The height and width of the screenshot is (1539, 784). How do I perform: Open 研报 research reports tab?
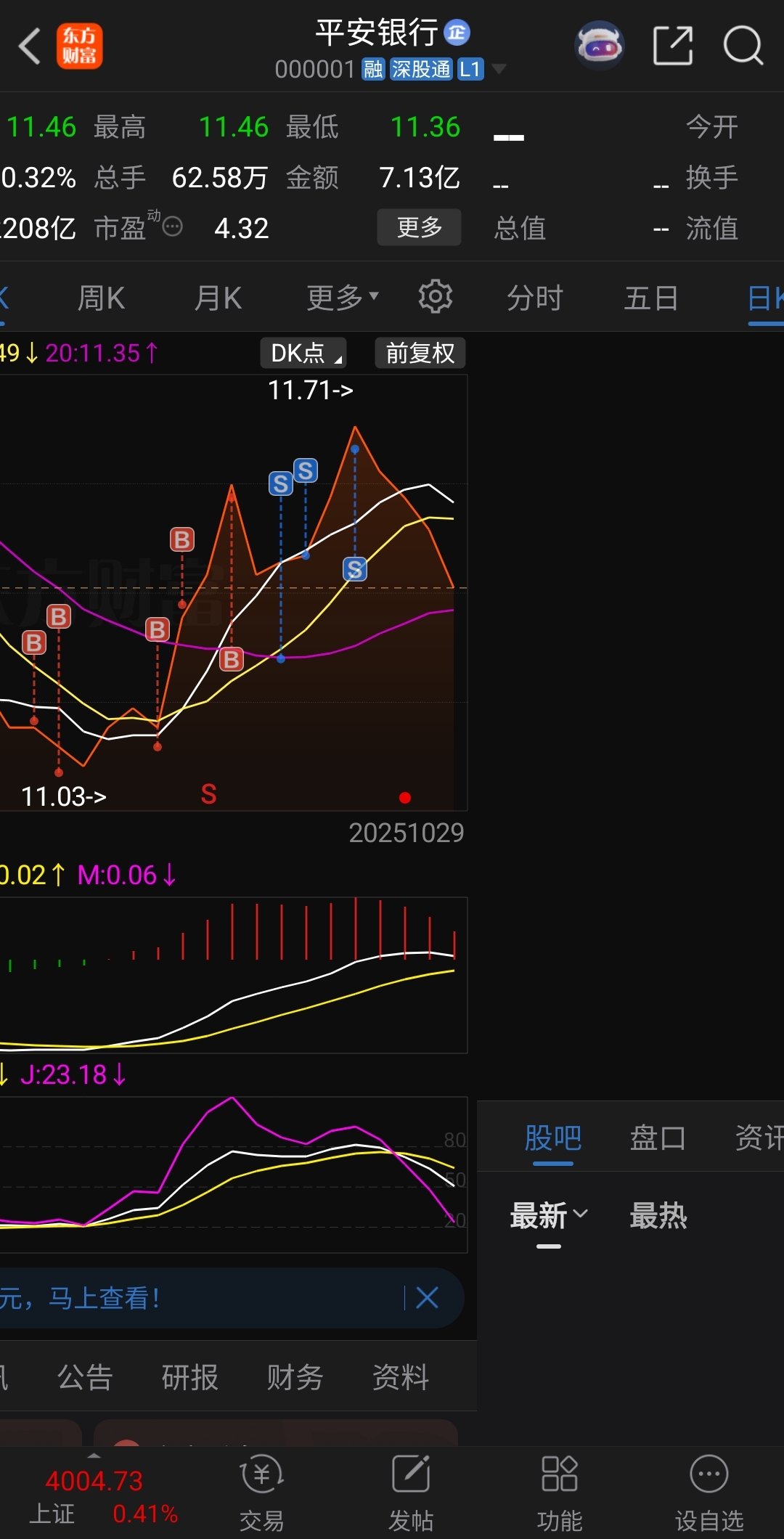coord(190,1376)
